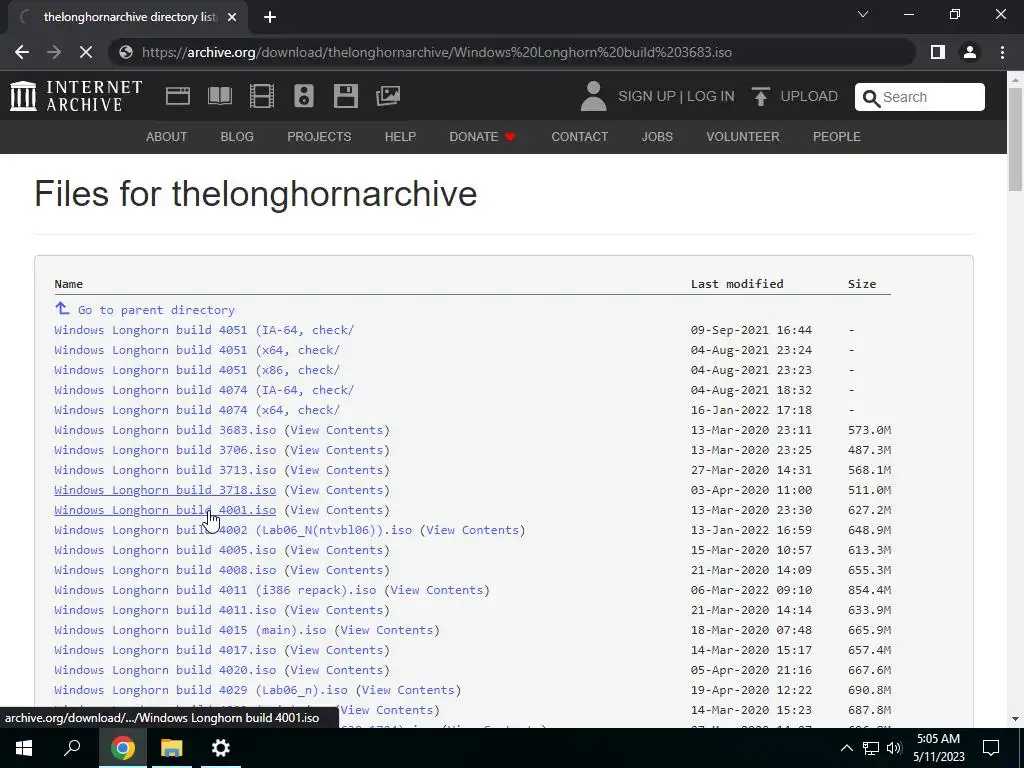Image resolution: width=1024 pixels, height=768 pixels.
Task: Click the scrollbar down arrow
Action: click(1015, 719)
